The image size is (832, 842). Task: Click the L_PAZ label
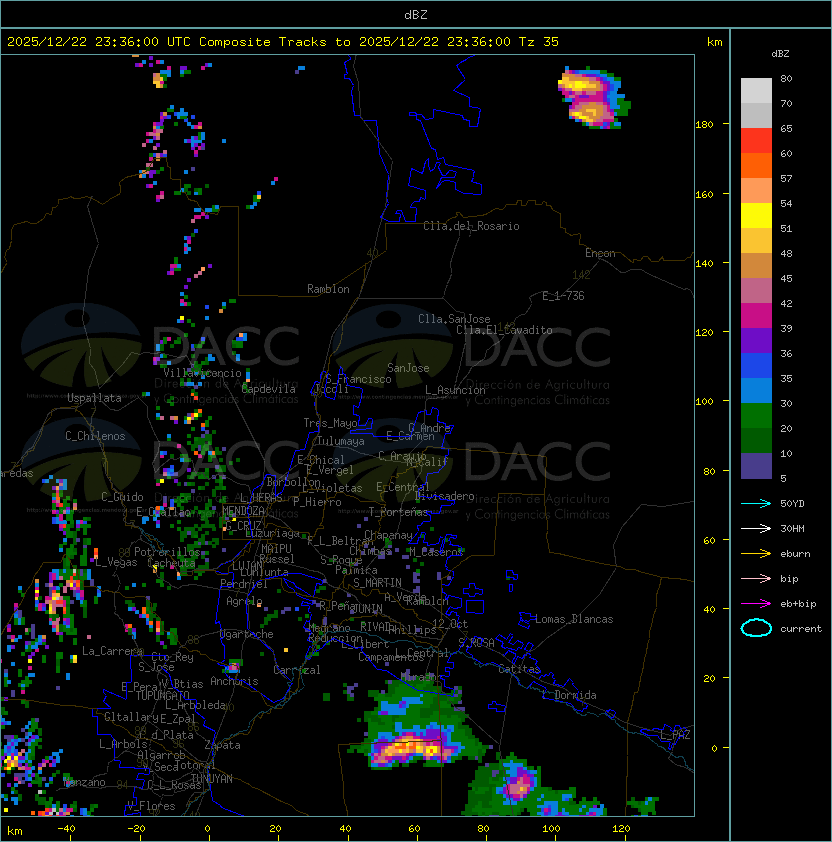pyautogui.click(x=675, y=735)
